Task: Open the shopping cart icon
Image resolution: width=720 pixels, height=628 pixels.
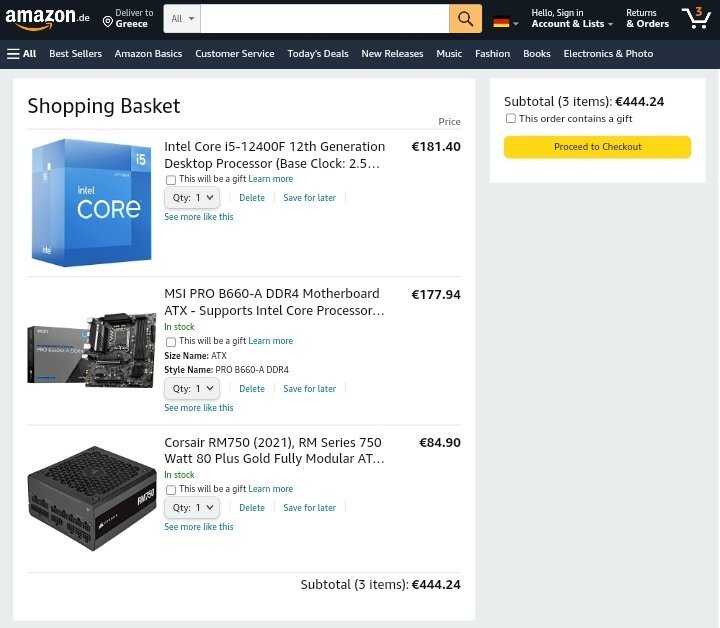Action: (x=696, y=18)
